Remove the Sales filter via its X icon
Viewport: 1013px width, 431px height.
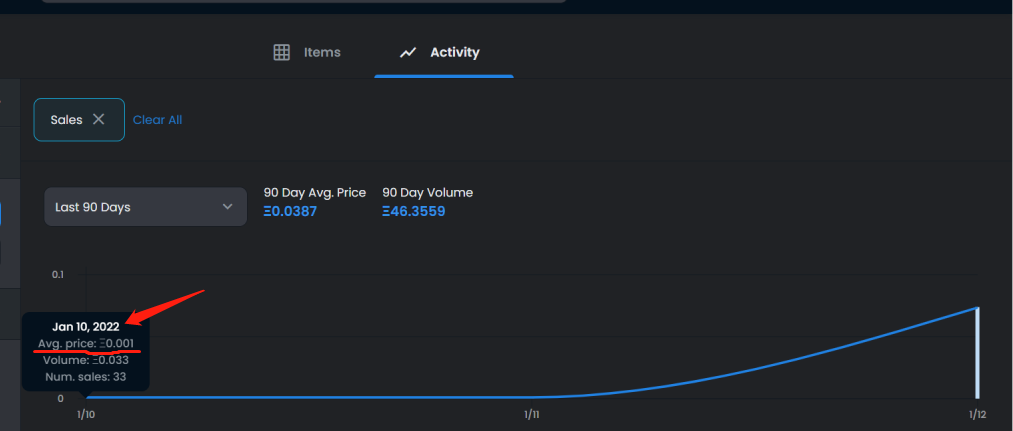pyautogui.click(x=98, y=119)
